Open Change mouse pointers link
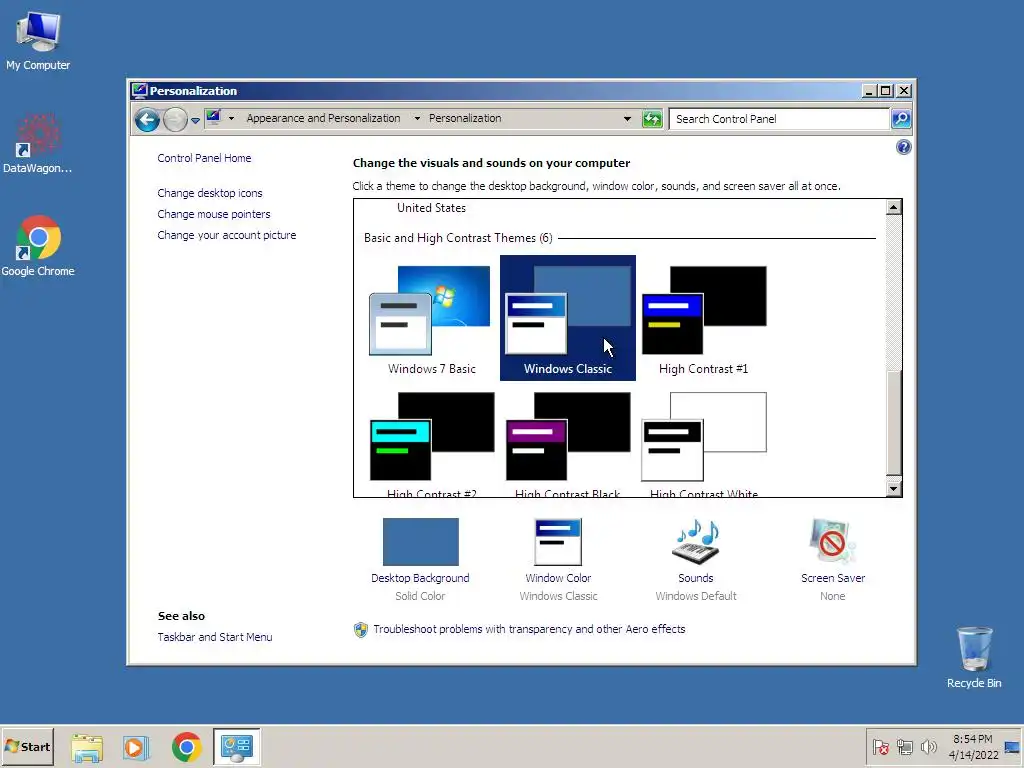 (214, 214)
